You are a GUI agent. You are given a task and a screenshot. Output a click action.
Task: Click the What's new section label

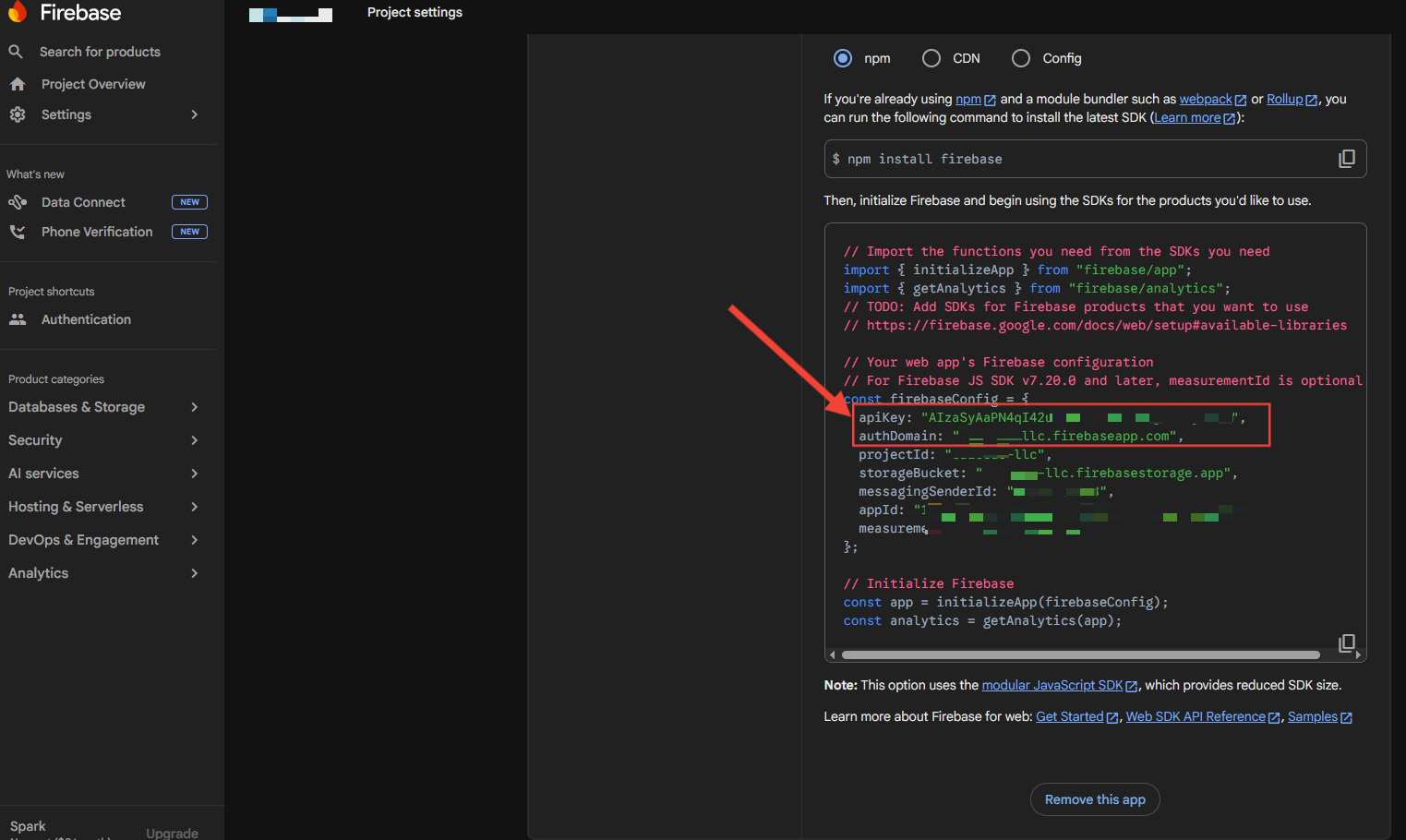[35, 174]
